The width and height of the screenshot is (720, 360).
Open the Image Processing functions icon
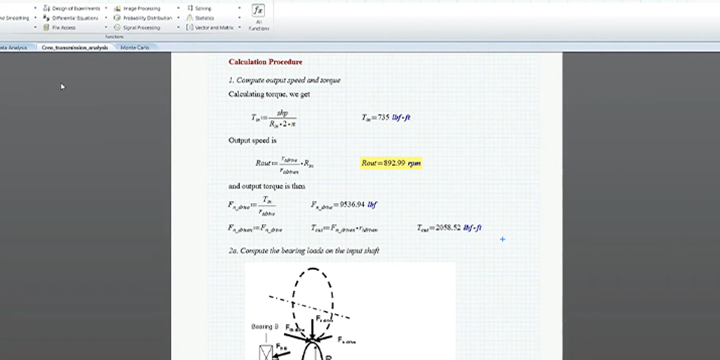coord(117,8)
